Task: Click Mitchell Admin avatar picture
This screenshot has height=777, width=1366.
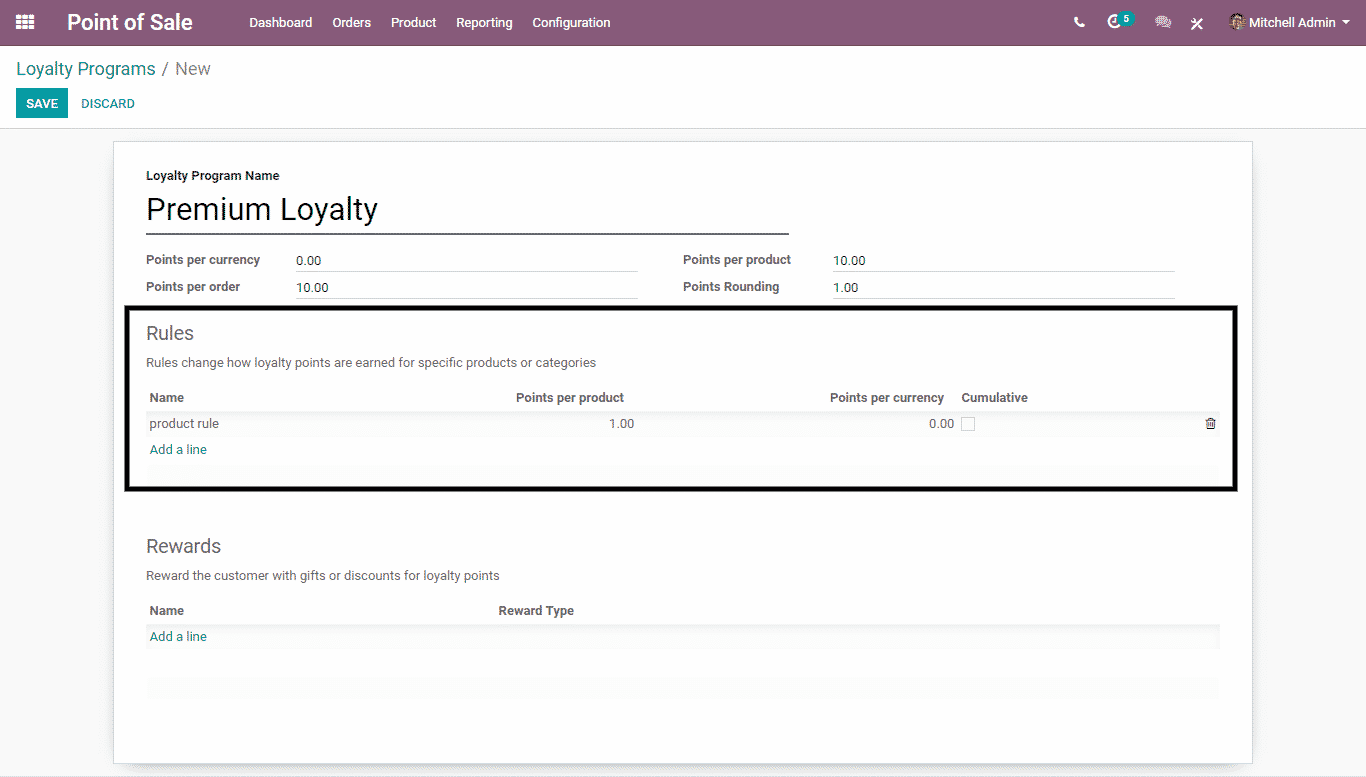Action: pos(1237,22)
